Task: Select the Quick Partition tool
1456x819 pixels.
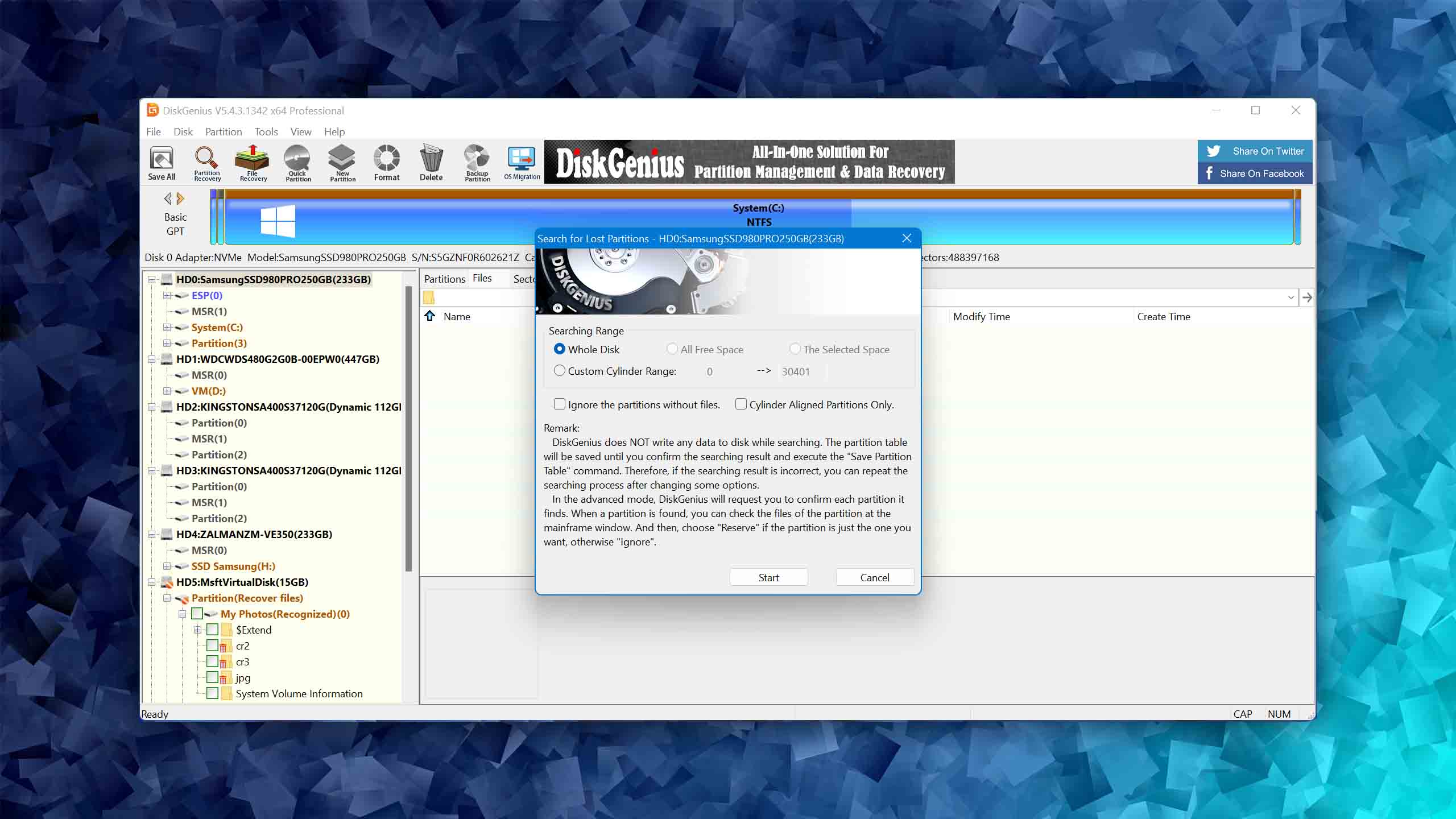Action: pyautogui.click(x=297, y=163)
